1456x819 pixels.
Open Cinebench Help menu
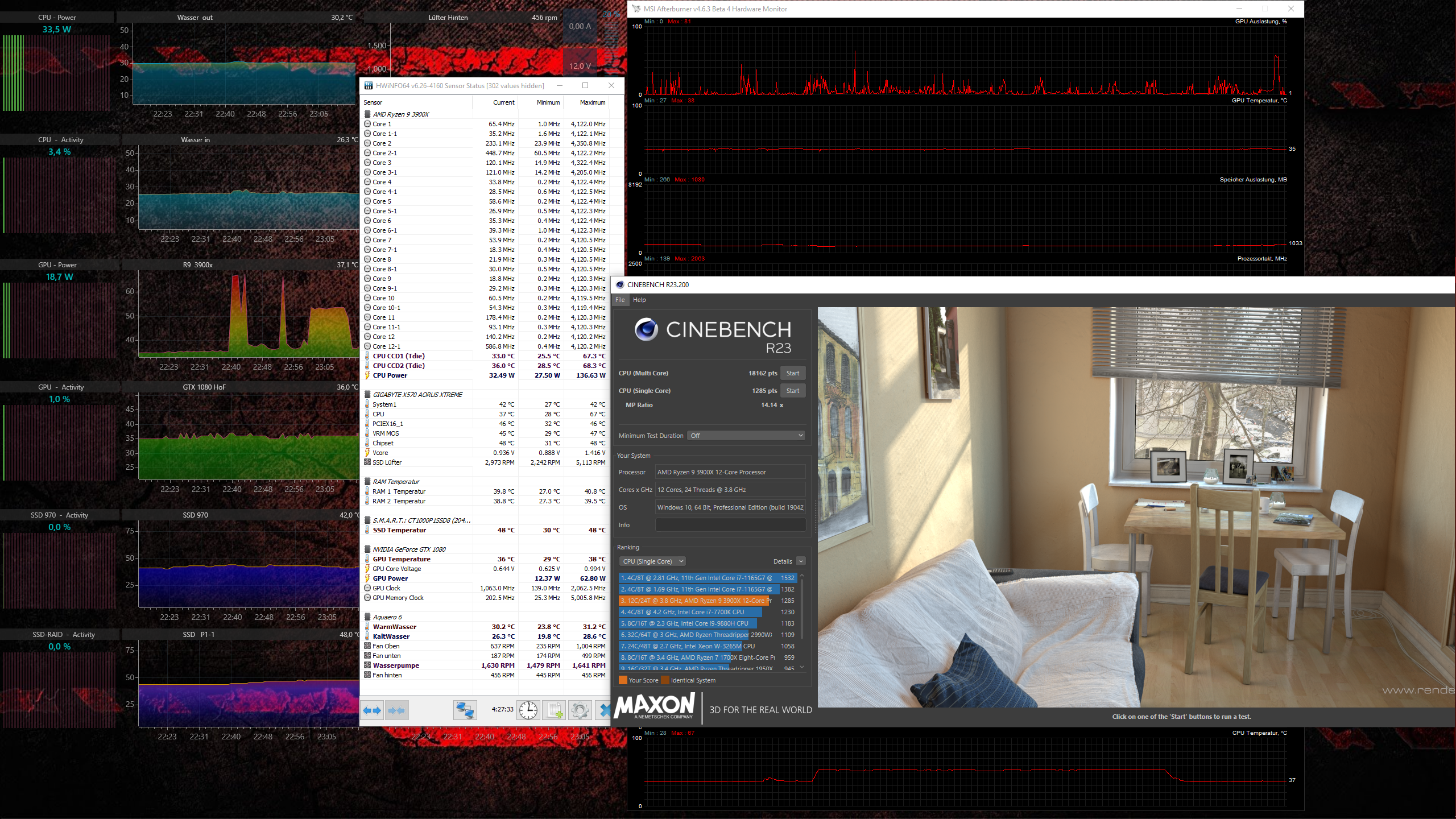point(639,300)
